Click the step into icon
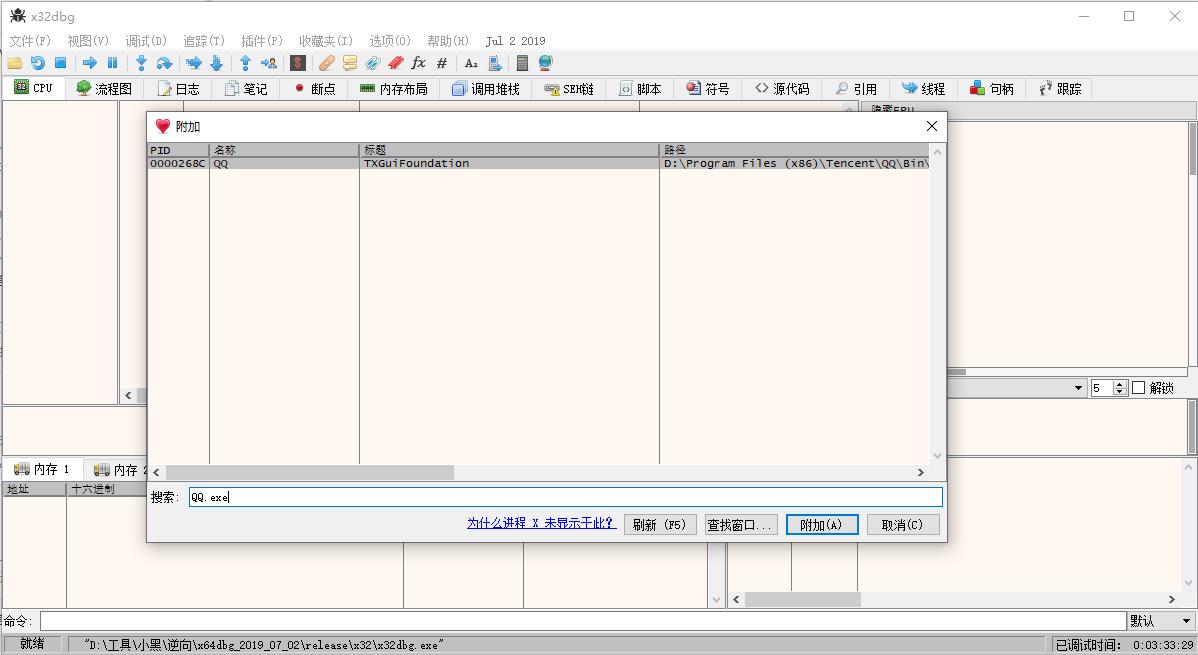 coord(142,62)
